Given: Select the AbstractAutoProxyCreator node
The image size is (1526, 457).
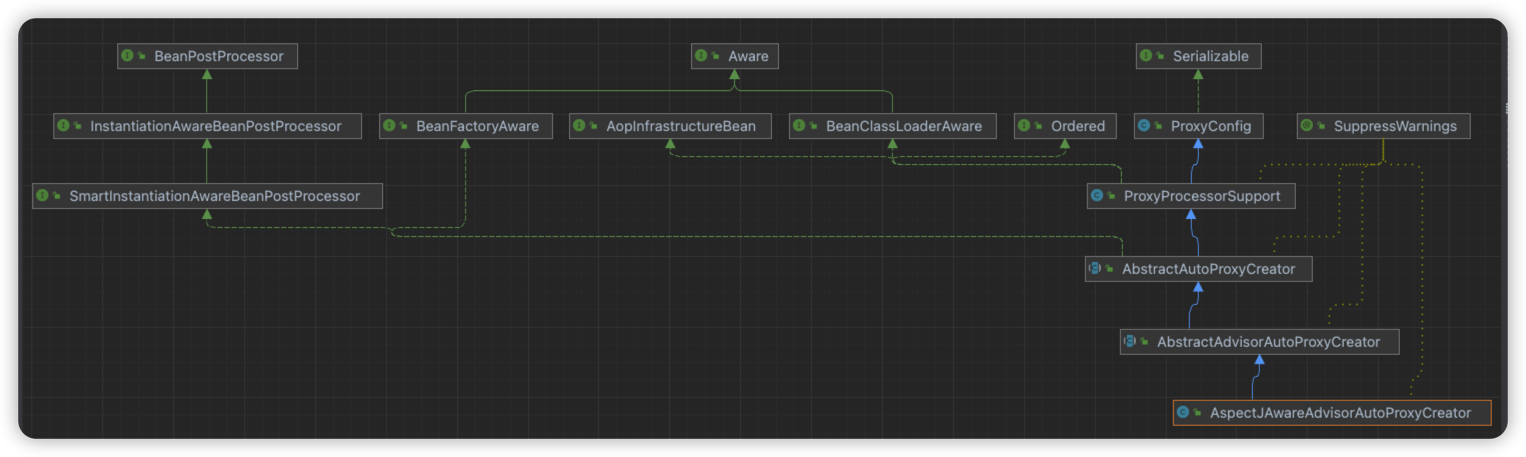Looking at the screenshot, I should point(1198,269).
